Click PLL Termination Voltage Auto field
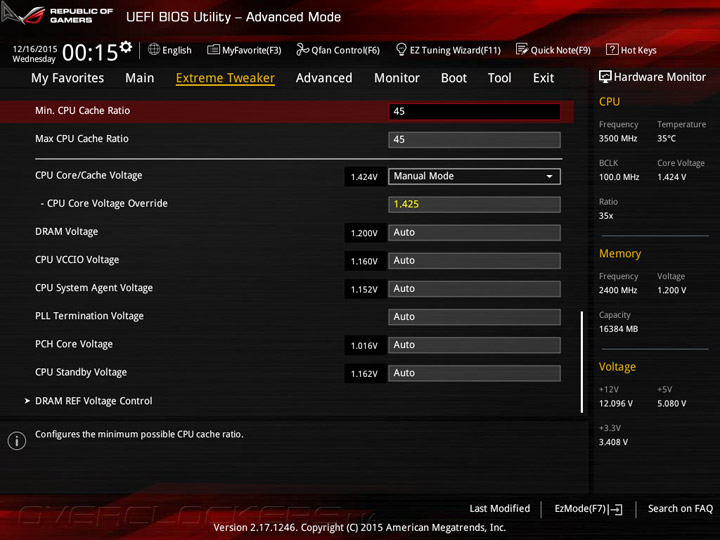The width and height of the screenshot is (720, 540). tap(474, 317)
